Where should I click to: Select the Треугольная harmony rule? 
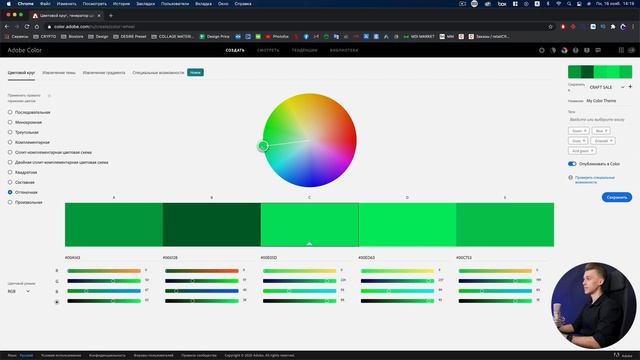pos(23,132)
